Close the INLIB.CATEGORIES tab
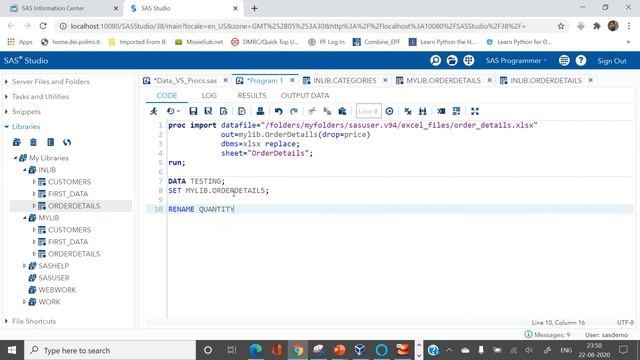The width and height of the screenshot is (640, 360). (x=385, y=80)
